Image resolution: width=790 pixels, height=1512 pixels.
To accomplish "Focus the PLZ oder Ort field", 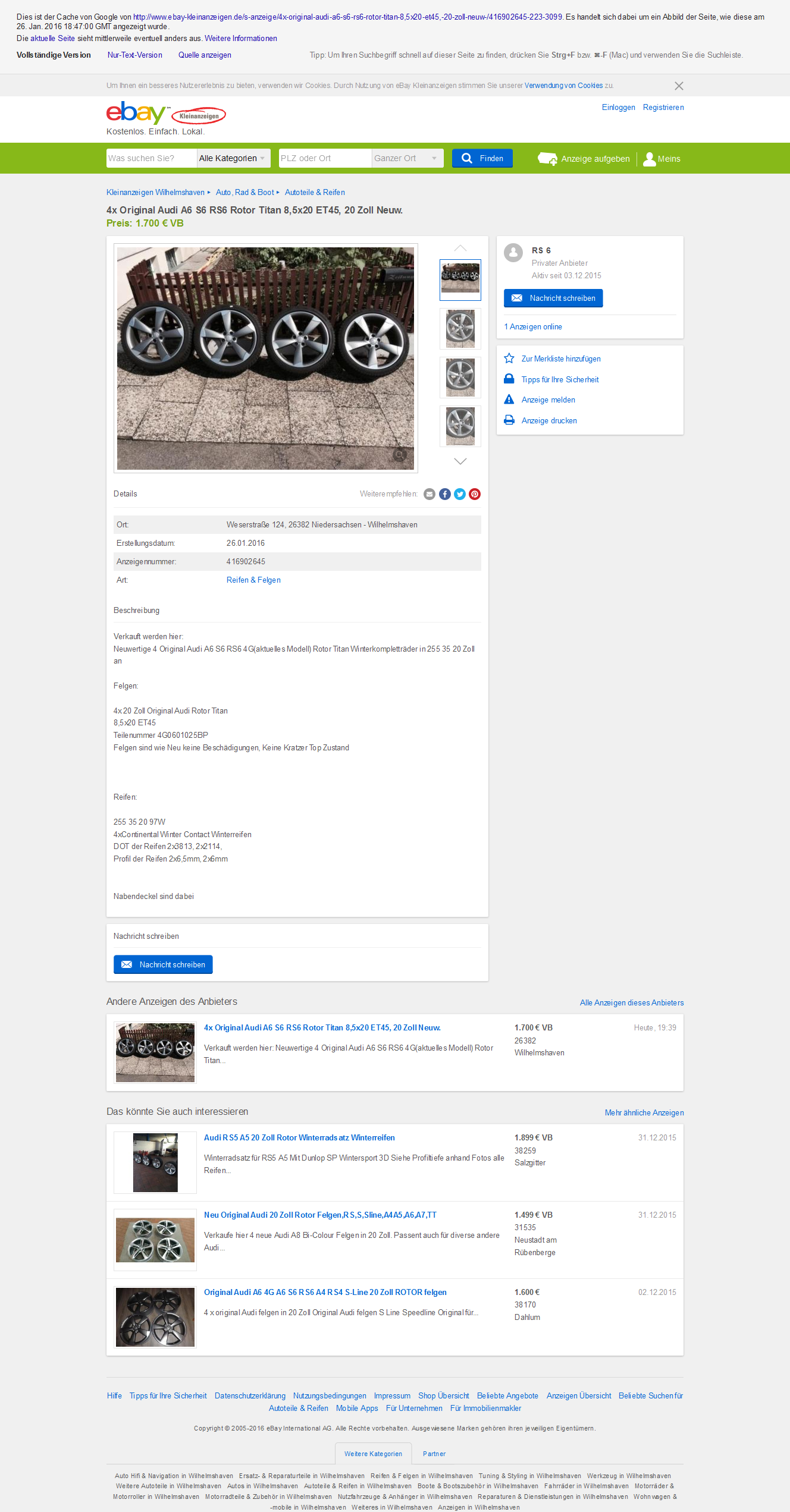I will [x=325, y=158].
